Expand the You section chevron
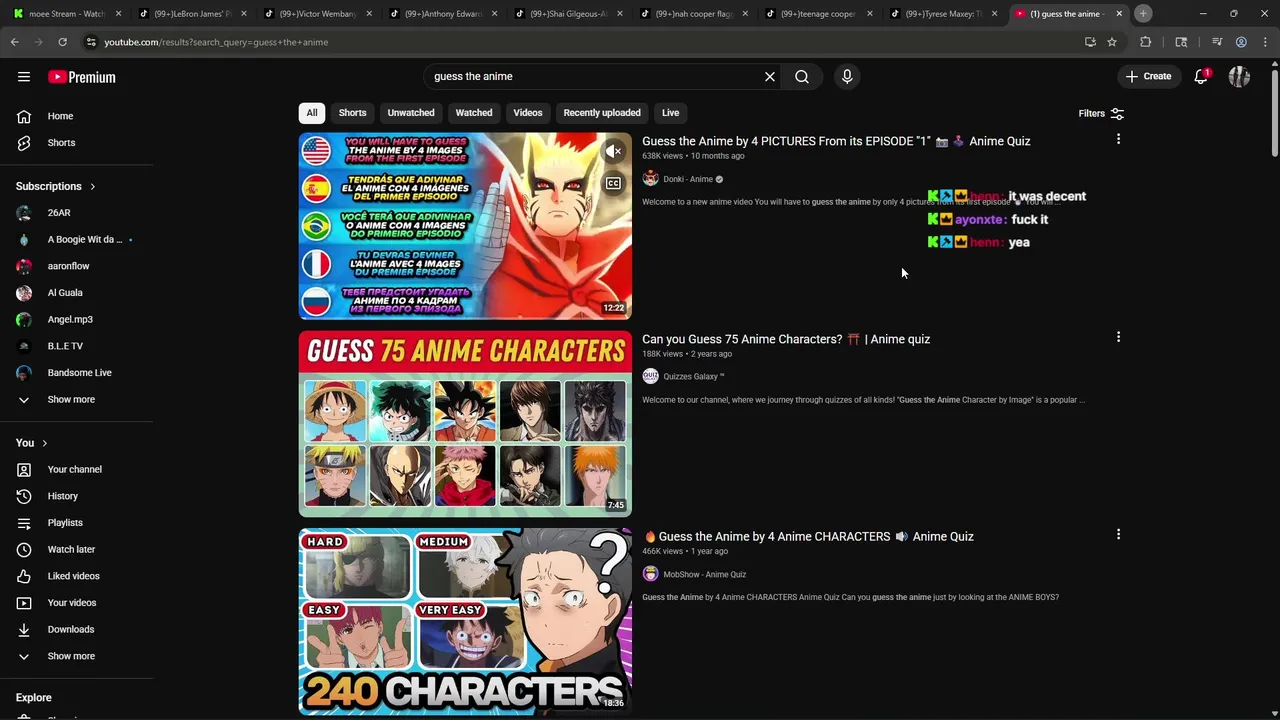The image size is (1280, 720). pos(44,443)
